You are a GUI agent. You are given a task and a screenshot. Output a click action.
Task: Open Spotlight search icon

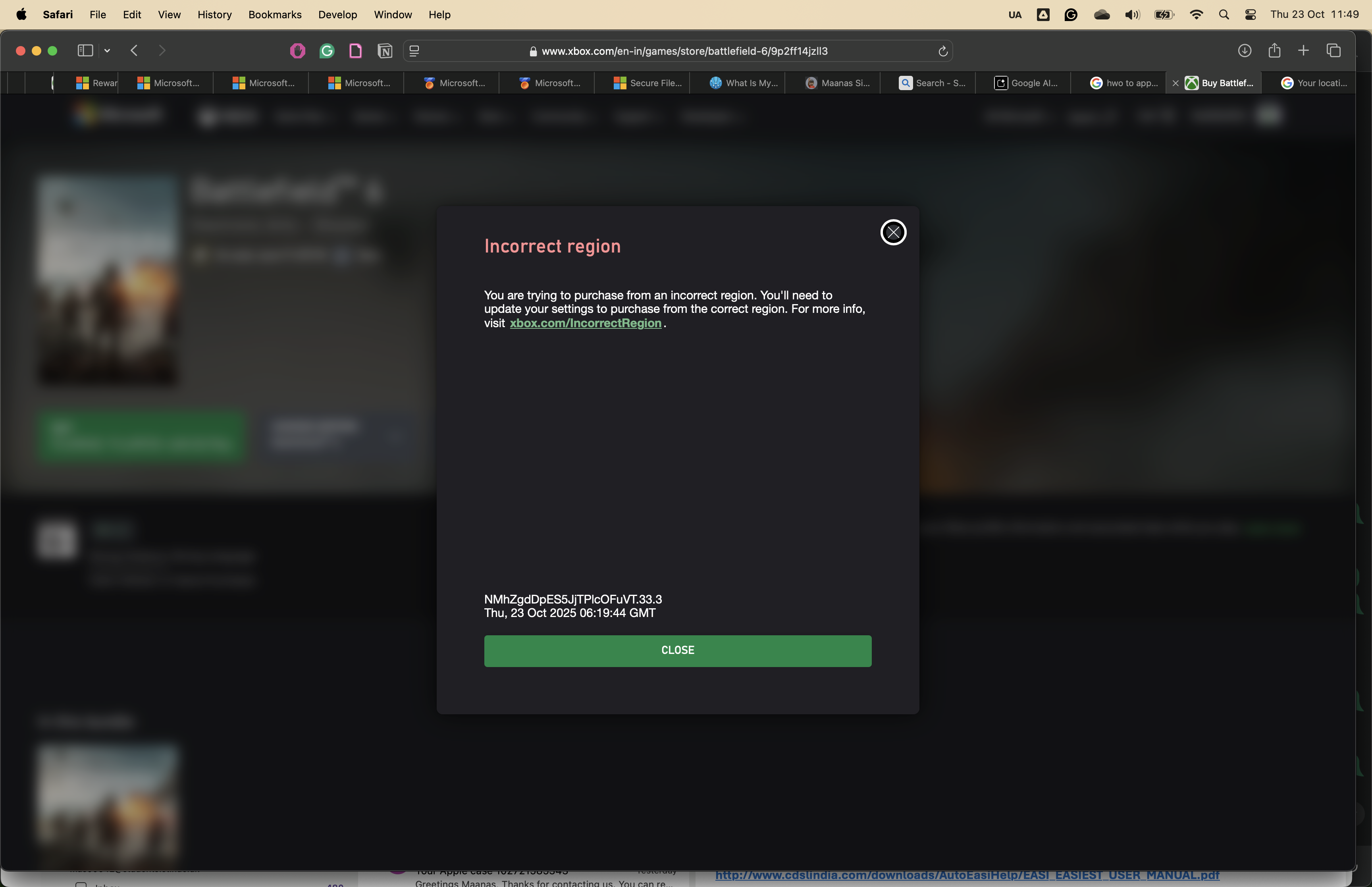point(1224,15)
